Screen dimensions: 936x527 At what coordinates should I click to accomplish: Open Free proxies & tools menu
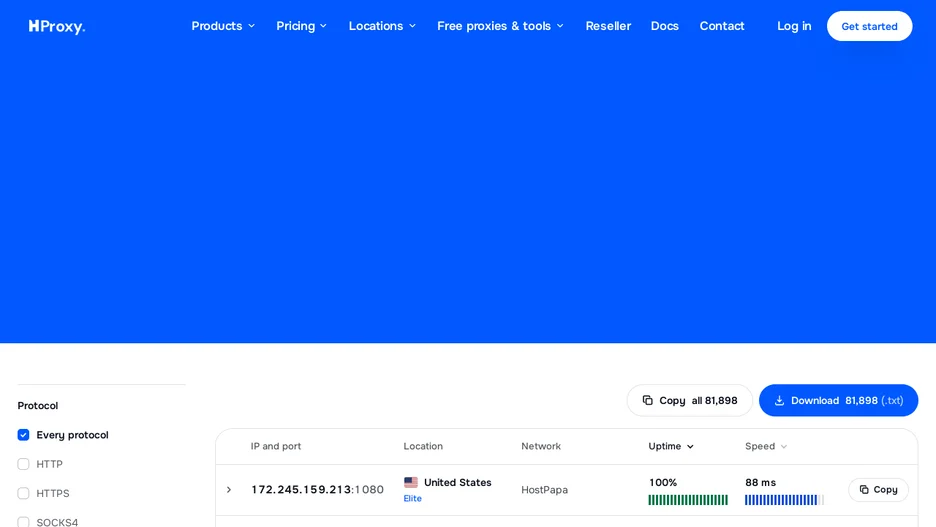(x=500, y=26)
